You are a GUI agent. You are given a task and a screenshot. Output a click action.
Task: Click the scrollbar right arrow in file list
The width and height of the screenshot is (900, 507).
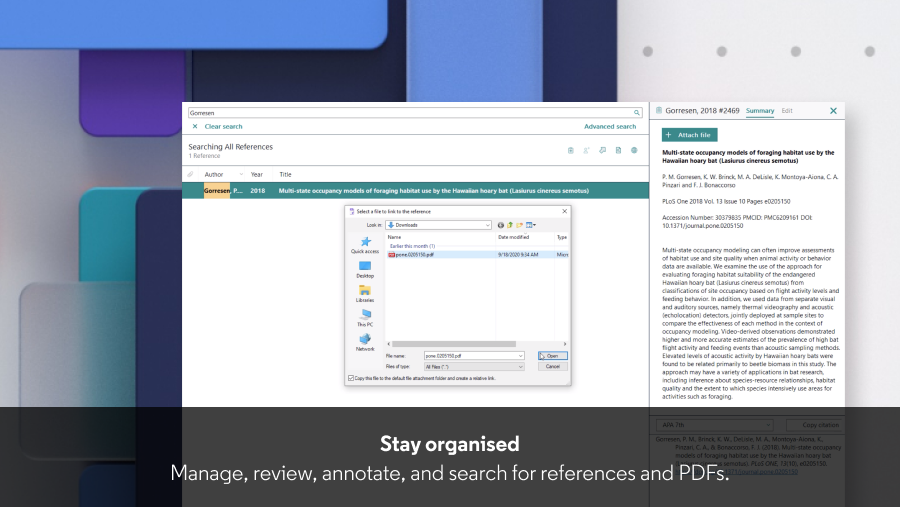pos(565,344)
